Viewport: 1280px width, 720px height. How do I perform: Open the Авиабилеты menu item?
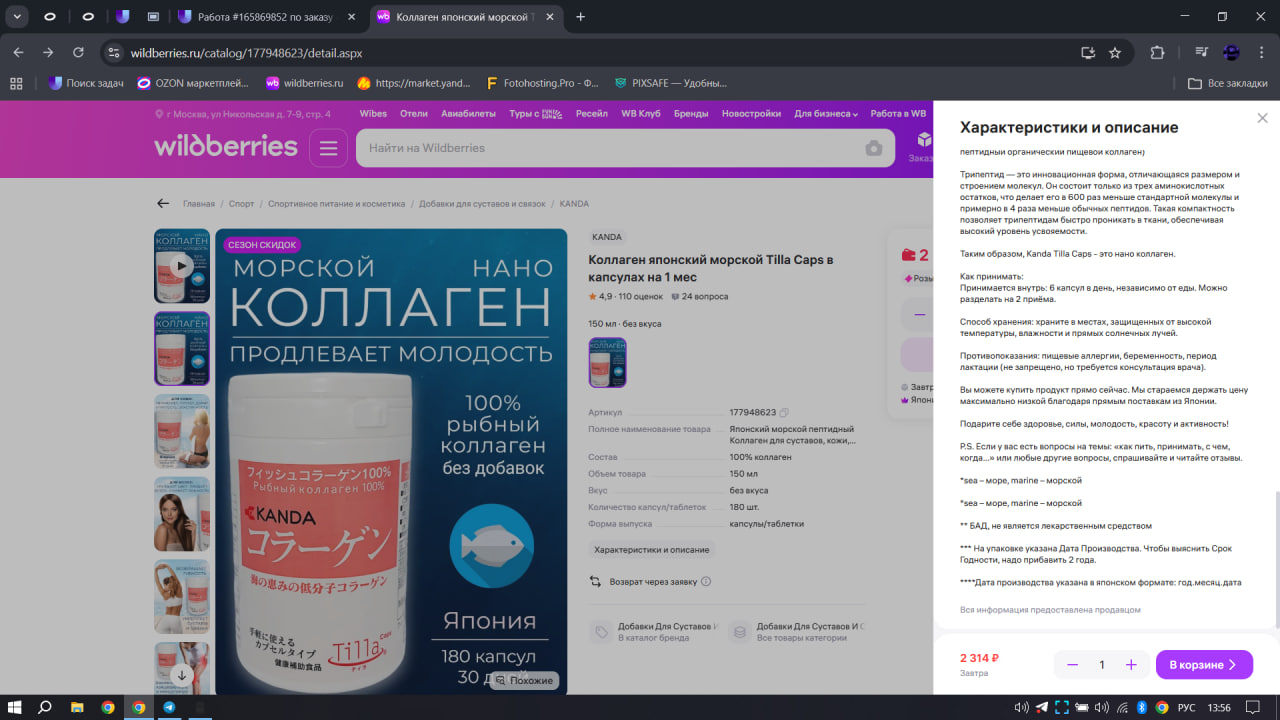[468, 114]
